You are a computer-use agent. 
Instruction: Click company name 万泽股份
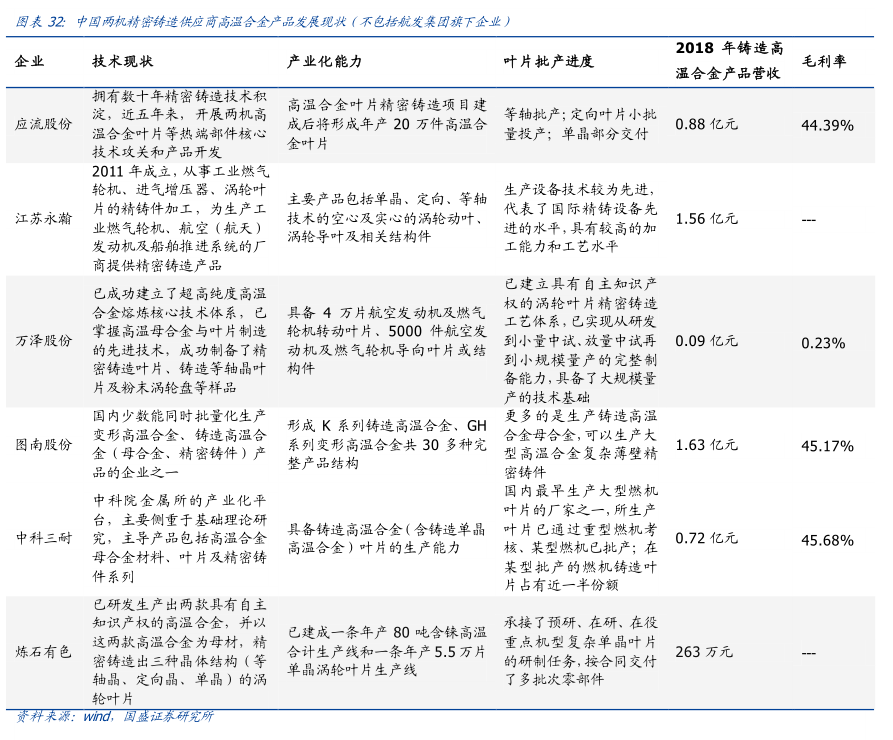(x=44, y=341)
